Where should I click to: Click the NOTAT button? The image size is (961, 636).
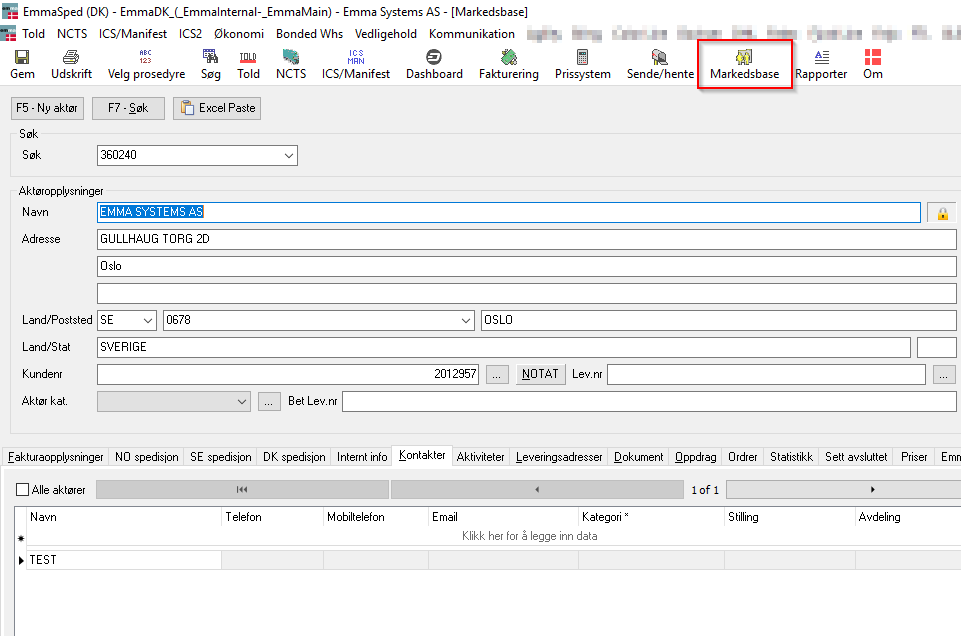click(x=539, y=374)
